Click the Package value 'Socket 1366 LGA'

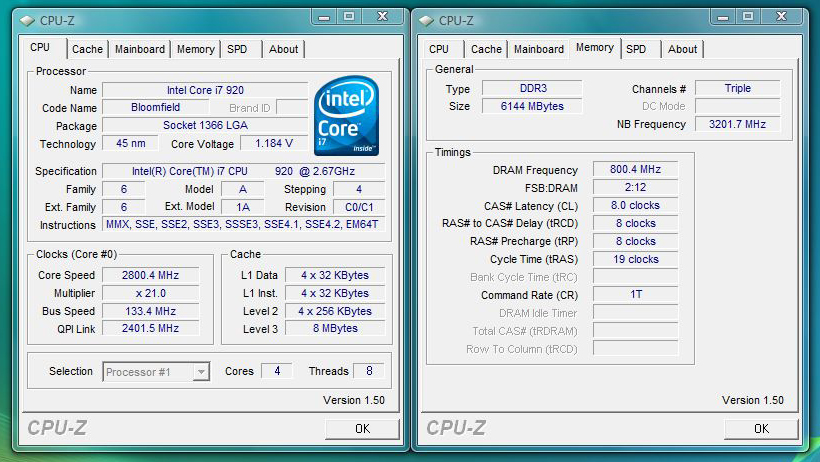(x=205, y=126)
